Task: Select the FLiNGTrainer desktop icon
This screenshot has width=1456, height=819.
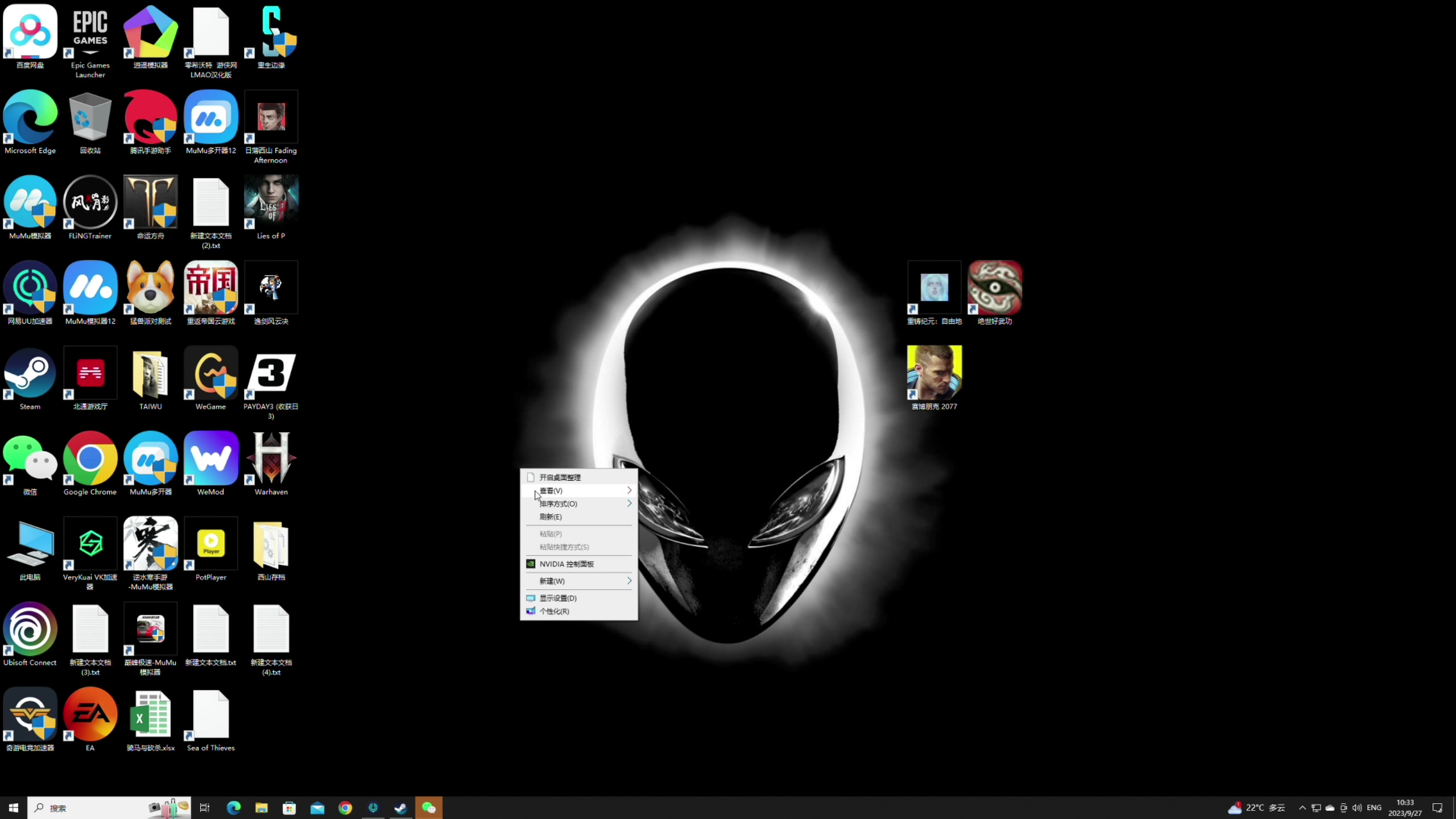Action: (x=90, y=208)
